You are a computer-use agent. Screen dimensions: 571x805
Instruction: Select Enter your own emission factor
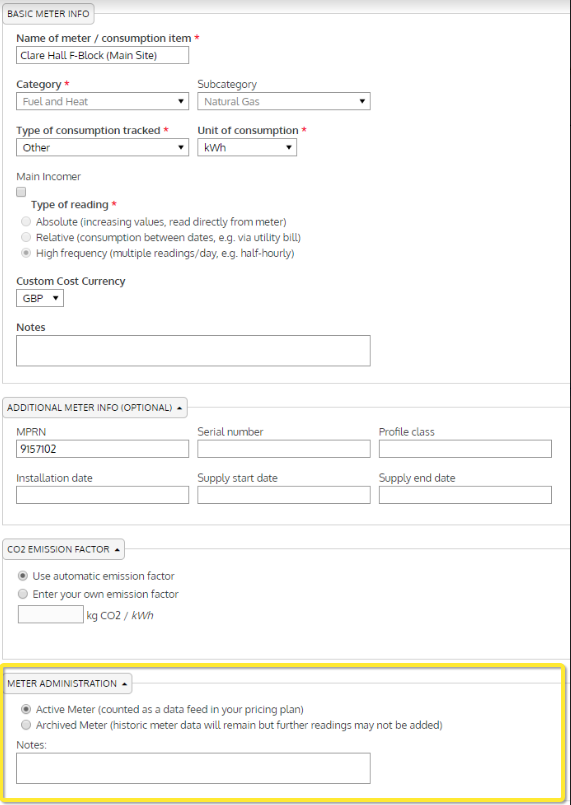pos(23,594)
